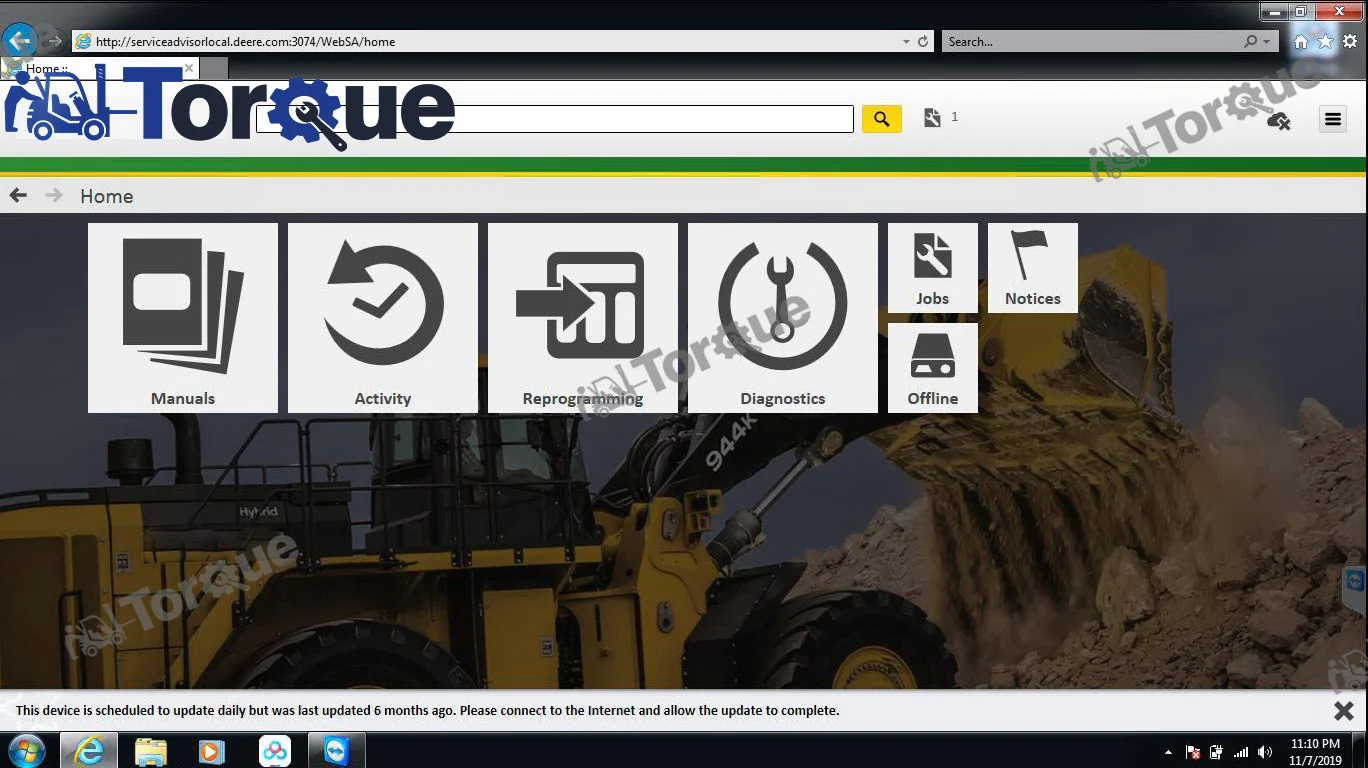The width and height of the screenshot is (1368, 768).
Task: Dismiss the update notification banner
Action: coord(1344,711)
